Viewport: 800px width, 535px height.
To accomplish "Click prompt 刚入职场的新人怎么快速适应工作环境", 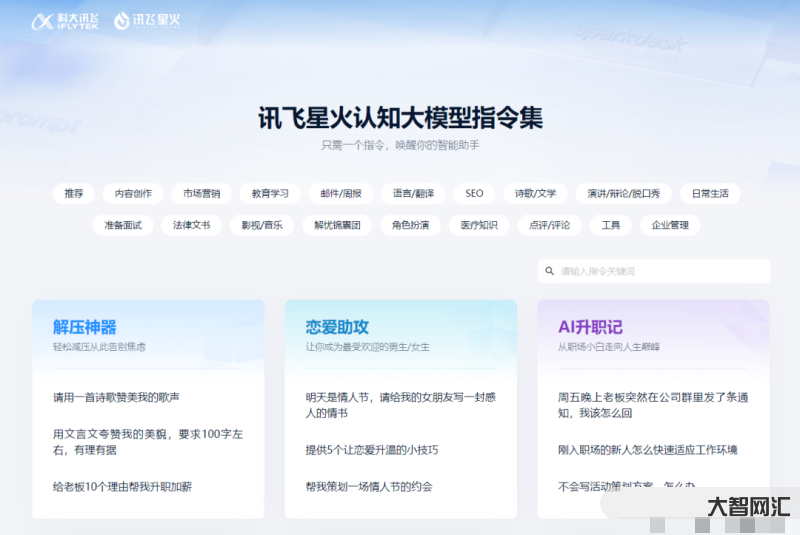I will [647, 450].
